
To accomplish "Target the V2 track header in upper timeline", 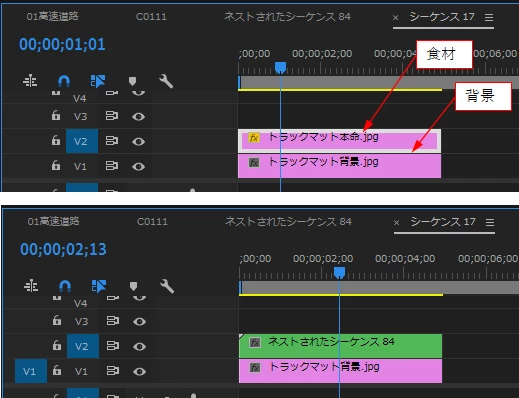I will [x=82, y=141].
